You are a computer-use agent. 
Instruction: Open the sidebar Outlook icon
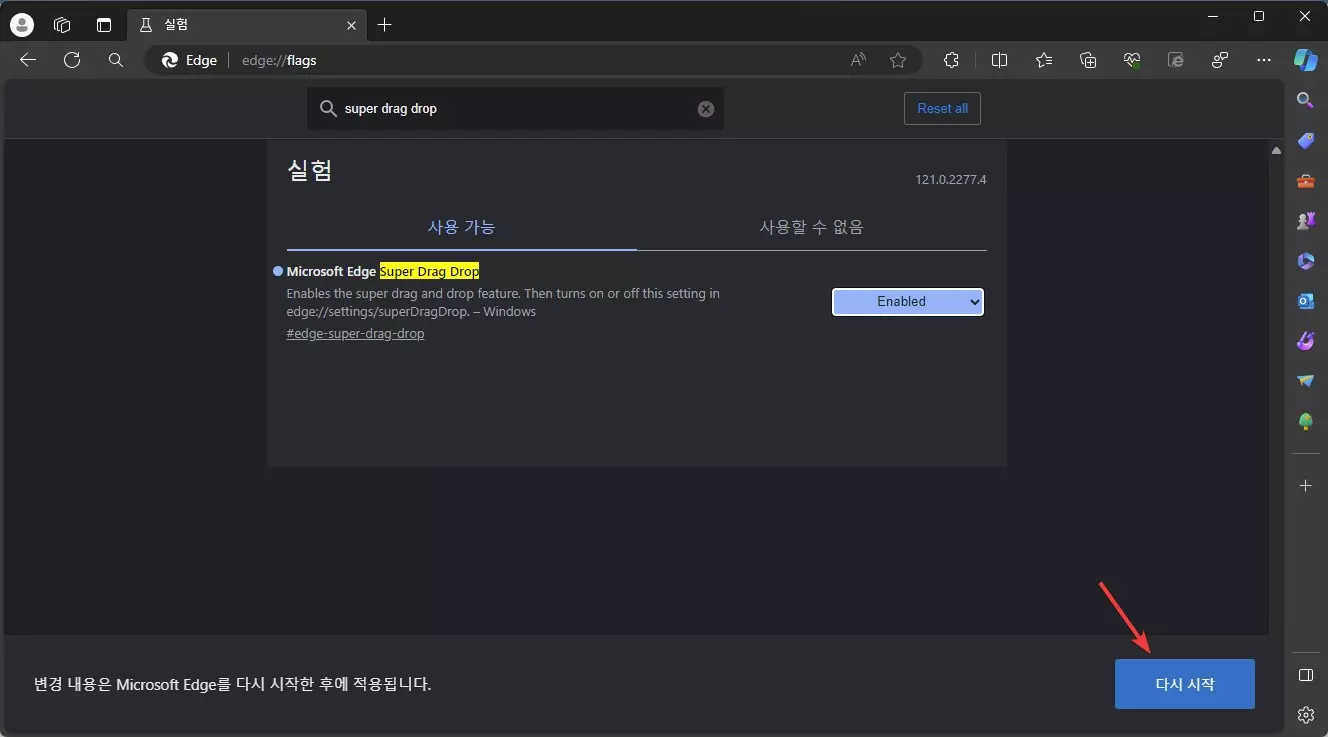point(1305,301)
